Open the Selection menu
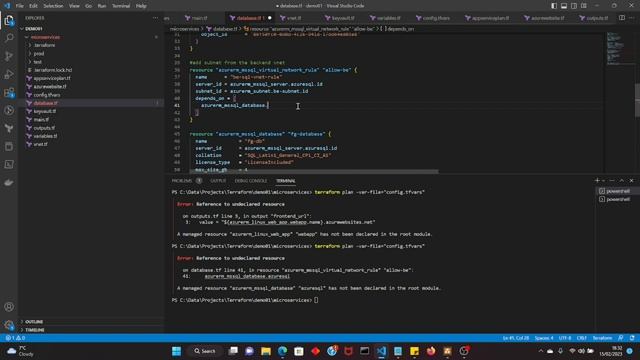Viewport: 640px width, 360px height. (53, 6)
